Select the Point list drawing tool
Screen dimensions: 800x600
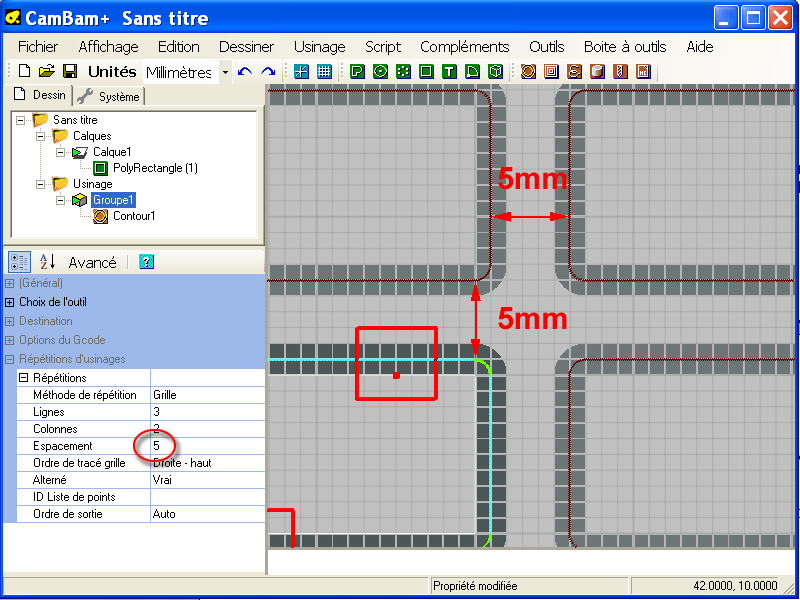403,71
